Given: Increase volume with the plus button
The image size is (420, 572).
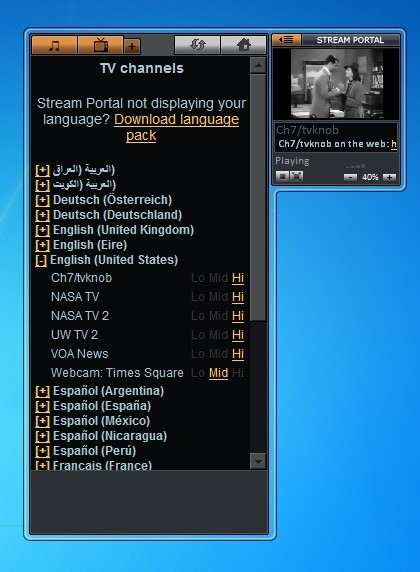Looking at the screenshot, I should [389, 177].
